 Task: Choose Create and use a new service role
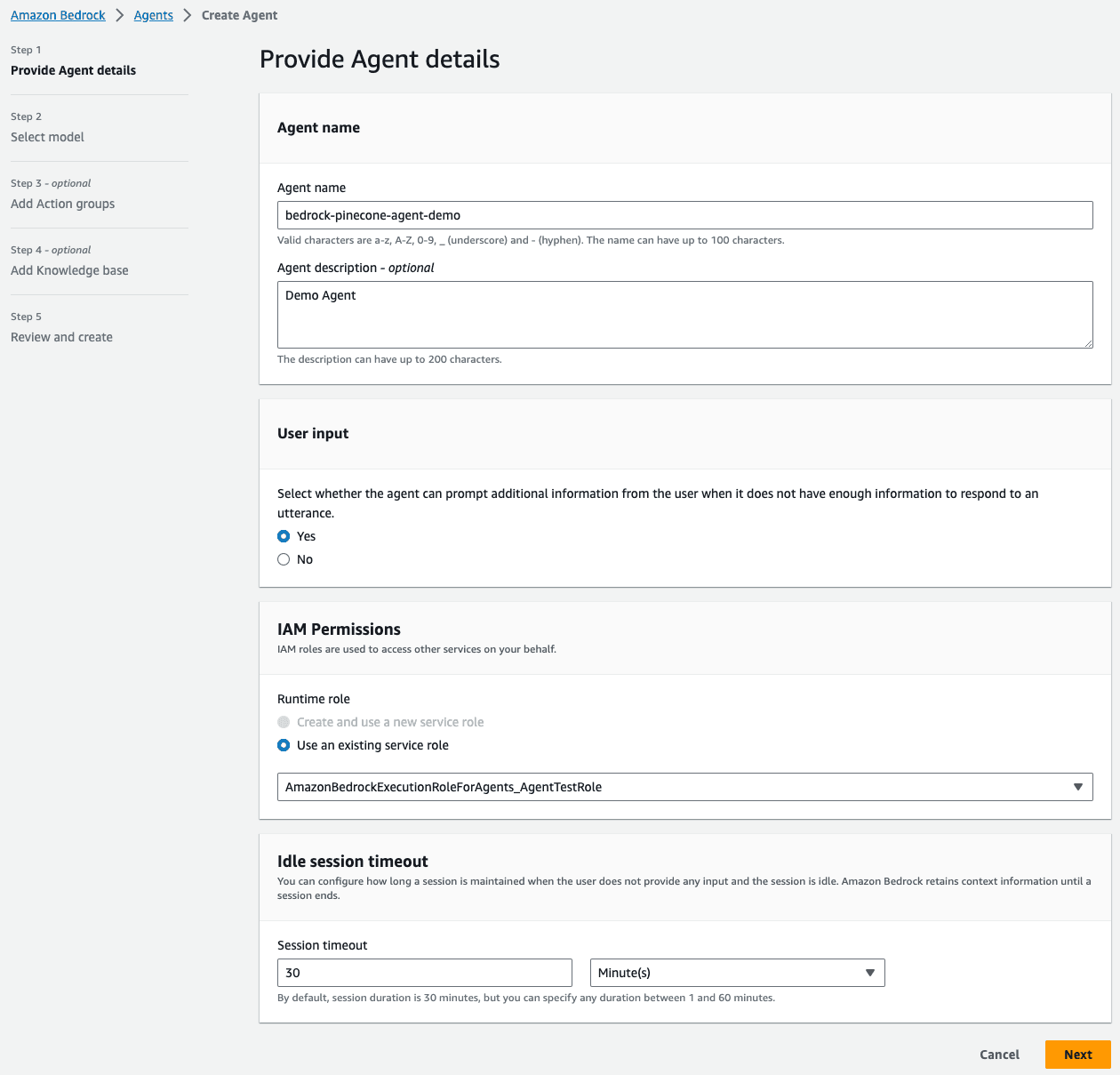click(x=284, y=722)
